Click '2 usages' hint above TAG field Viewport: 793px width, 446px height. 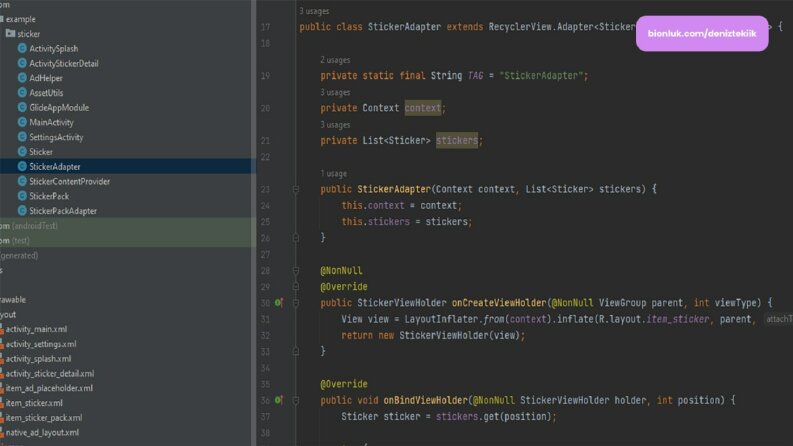335,60
